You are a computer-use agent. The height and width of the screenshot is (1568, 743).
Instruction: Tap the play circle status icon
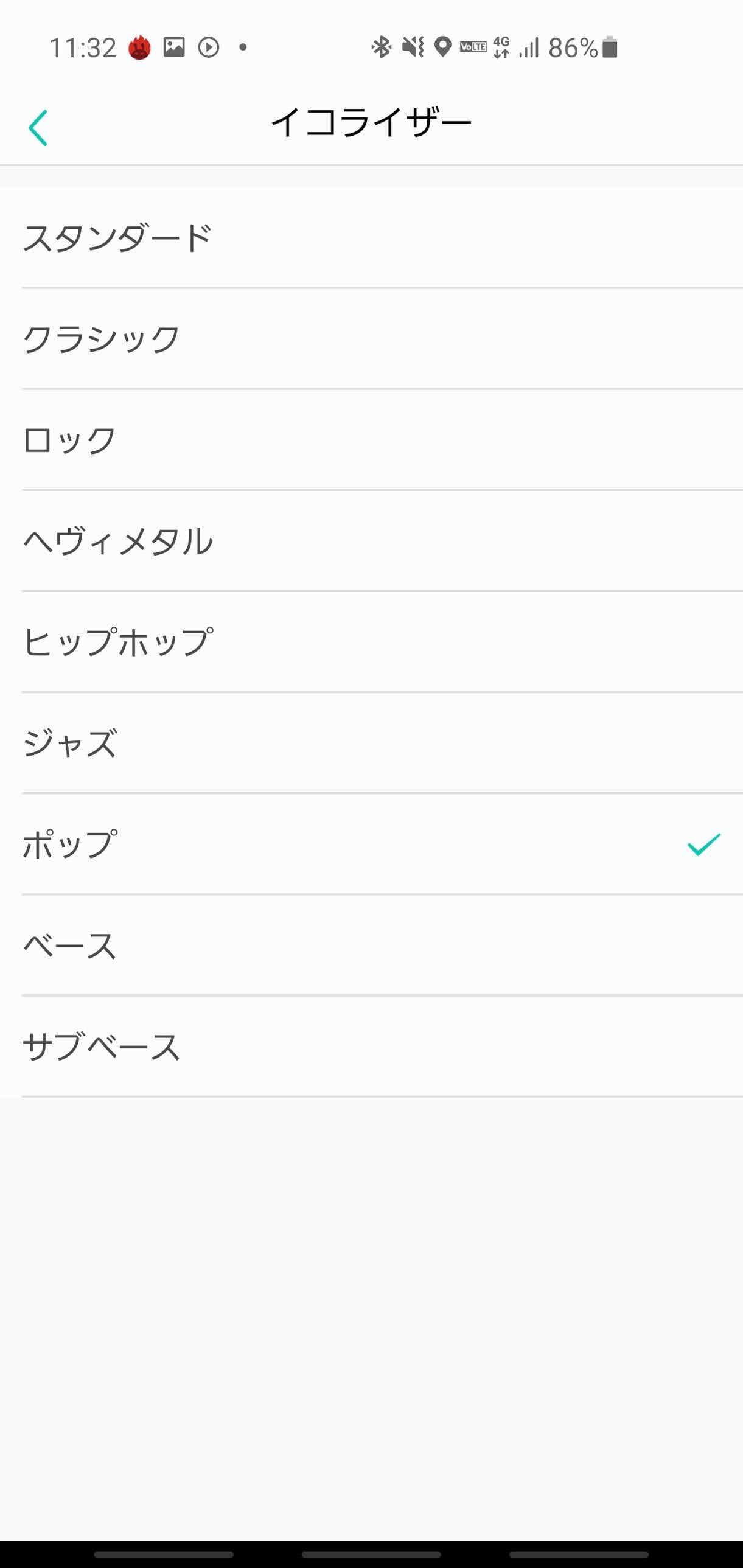[x=209, y=47]
